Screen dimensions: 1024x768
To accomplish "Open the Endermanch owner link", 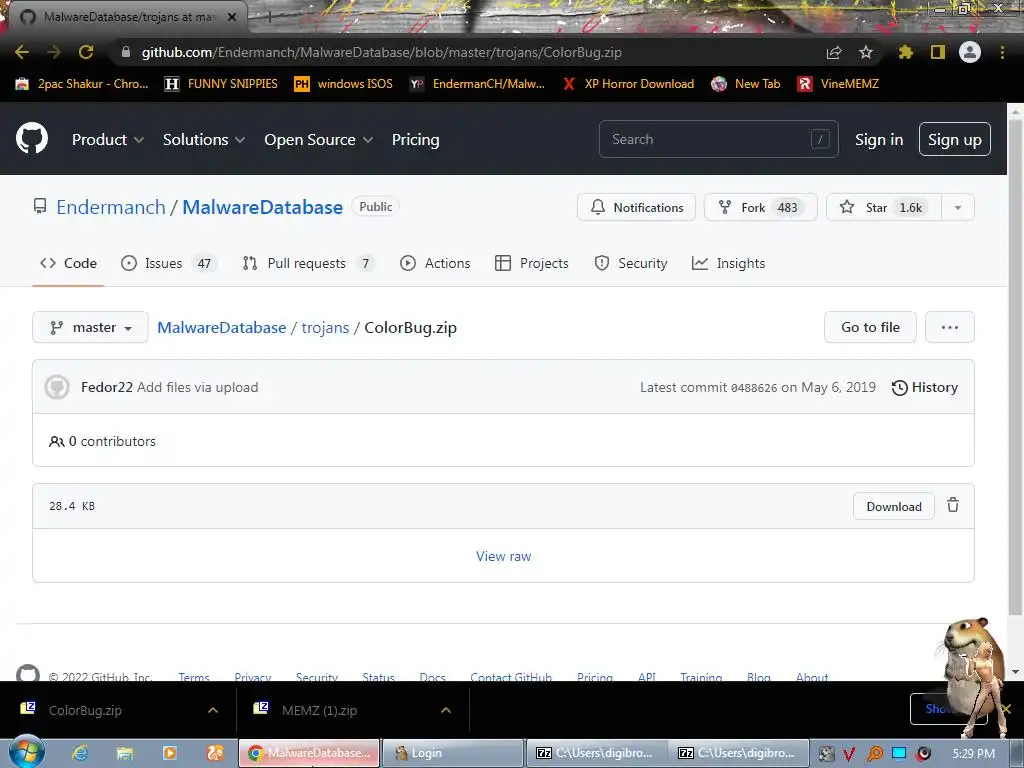I will tap(111, 207).
